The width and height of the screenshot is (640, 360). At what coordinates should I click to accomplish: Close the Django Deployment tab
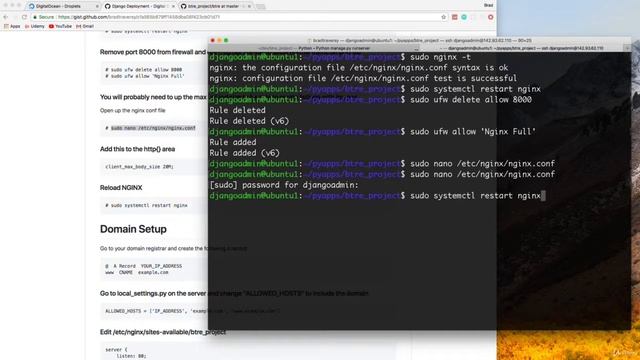pyautogui.click(x=173, y=6)
